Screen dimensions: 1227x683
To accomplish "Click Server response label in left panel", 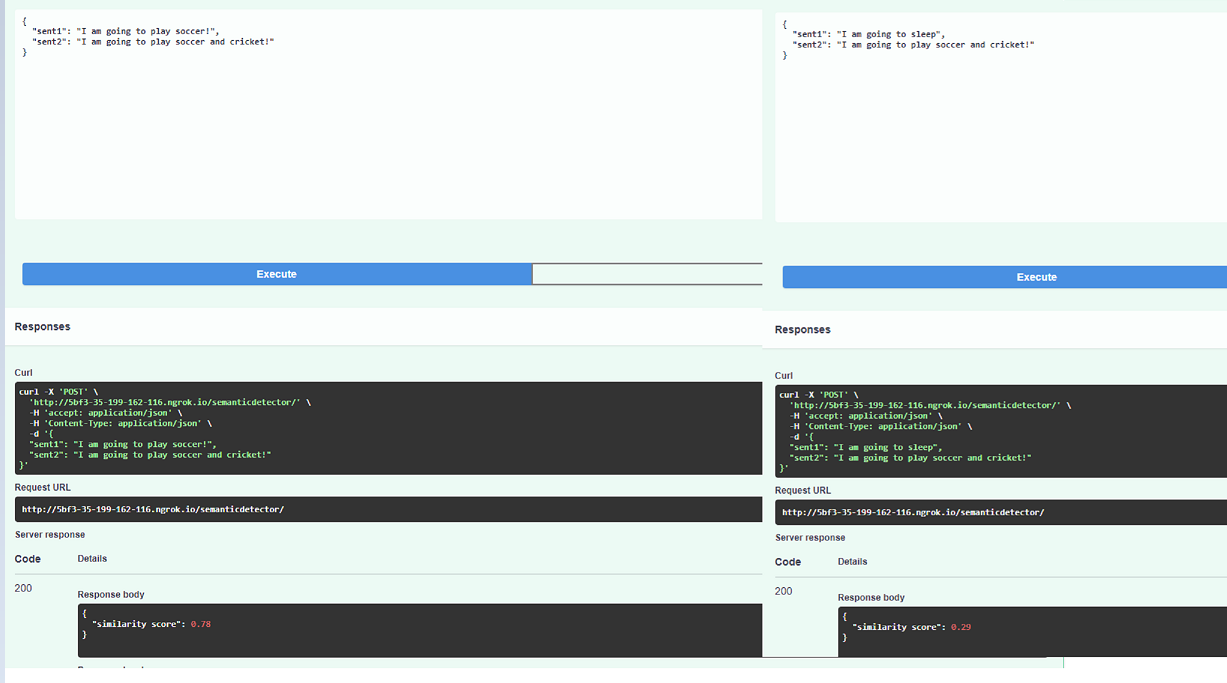I will coord(50,535).
